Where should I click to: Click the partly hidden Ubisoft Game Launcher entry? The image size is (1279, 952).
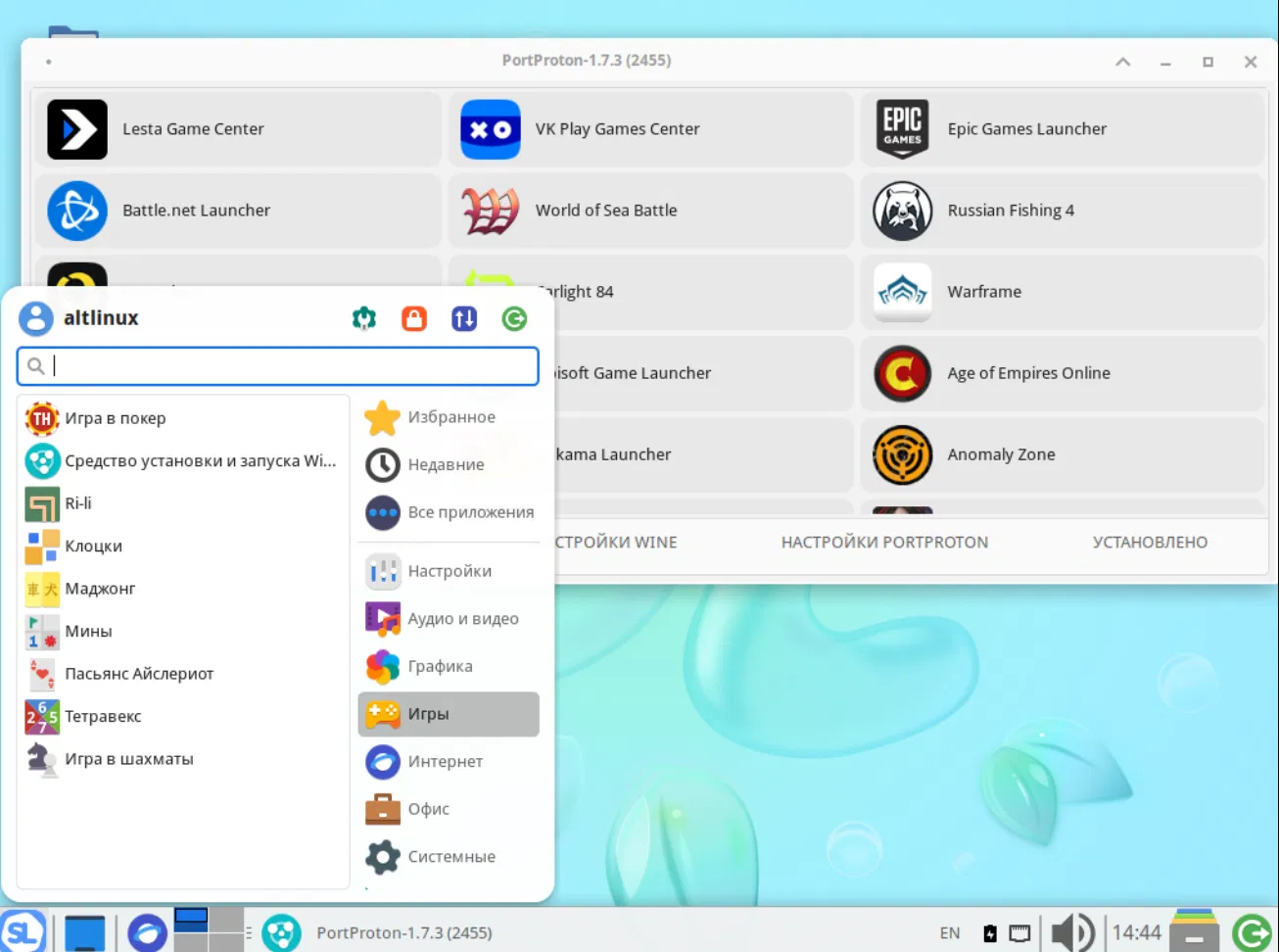coord(703,373)
